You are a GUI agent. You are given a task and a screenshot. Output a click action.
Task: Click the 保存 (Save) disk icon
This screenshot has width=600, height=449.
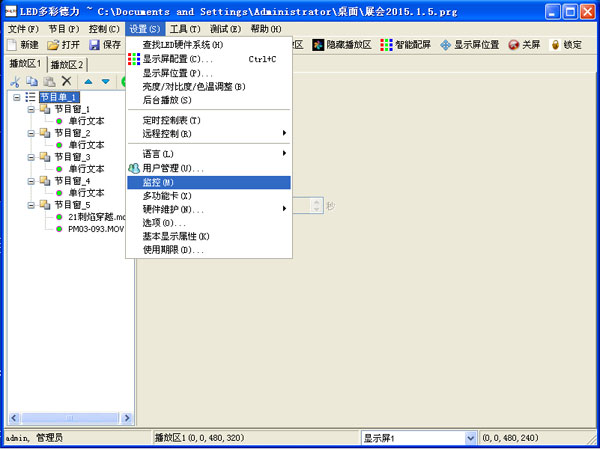pyautogui.click(x=95, y=45)
